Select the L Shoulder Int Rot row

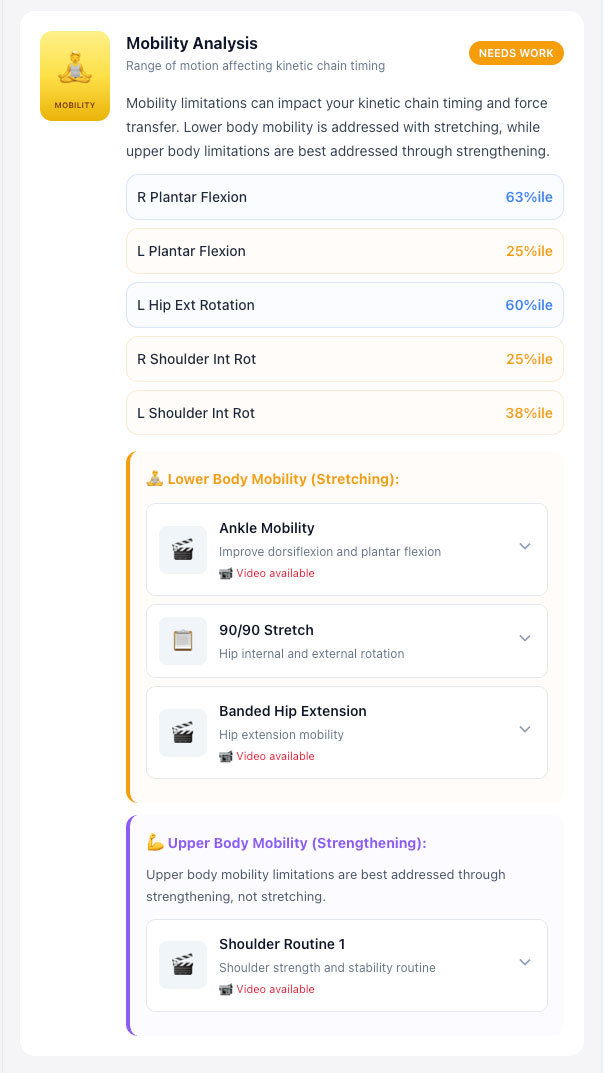tap(344, 412)
